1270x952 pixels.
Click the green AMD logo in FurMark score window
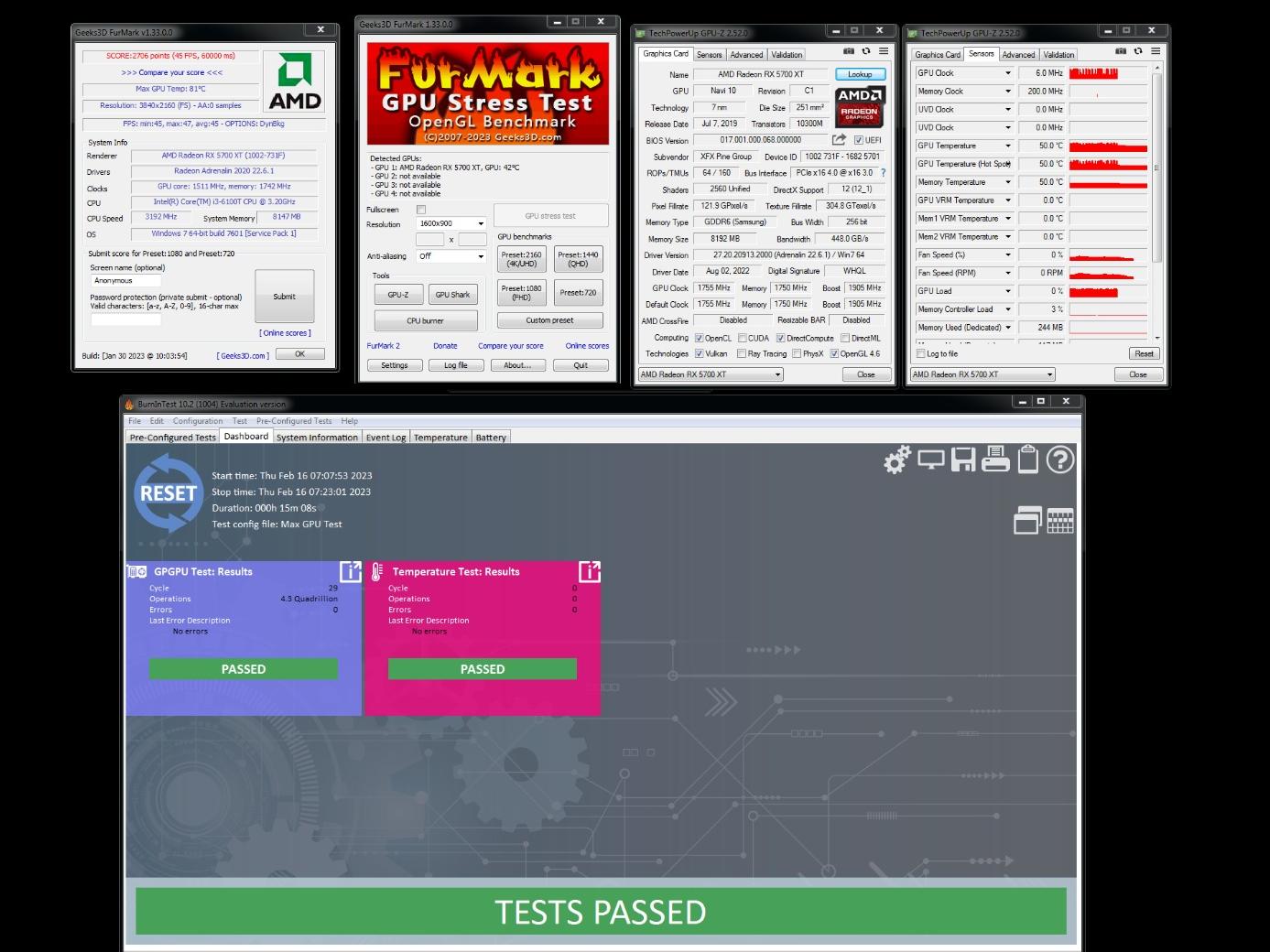coord(295,81)
